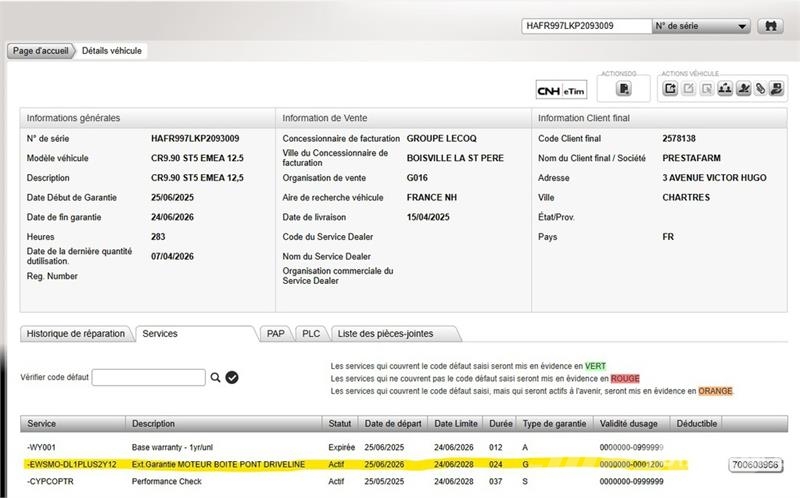Open the N° de série search type dropdown
The height and width of the screenshot is (498, 800).
[x=701, y=26]
